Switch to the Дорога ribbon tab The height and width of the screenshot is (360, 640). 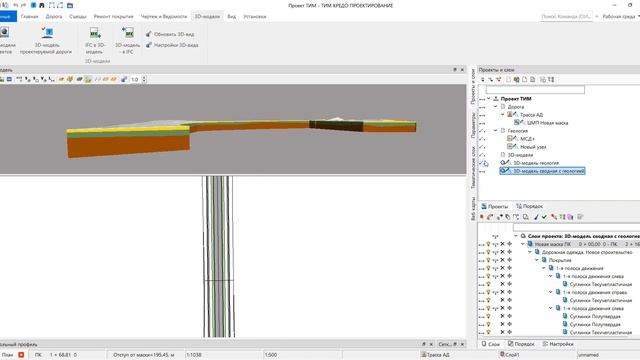pyautogui.click(x=54, y=17)
